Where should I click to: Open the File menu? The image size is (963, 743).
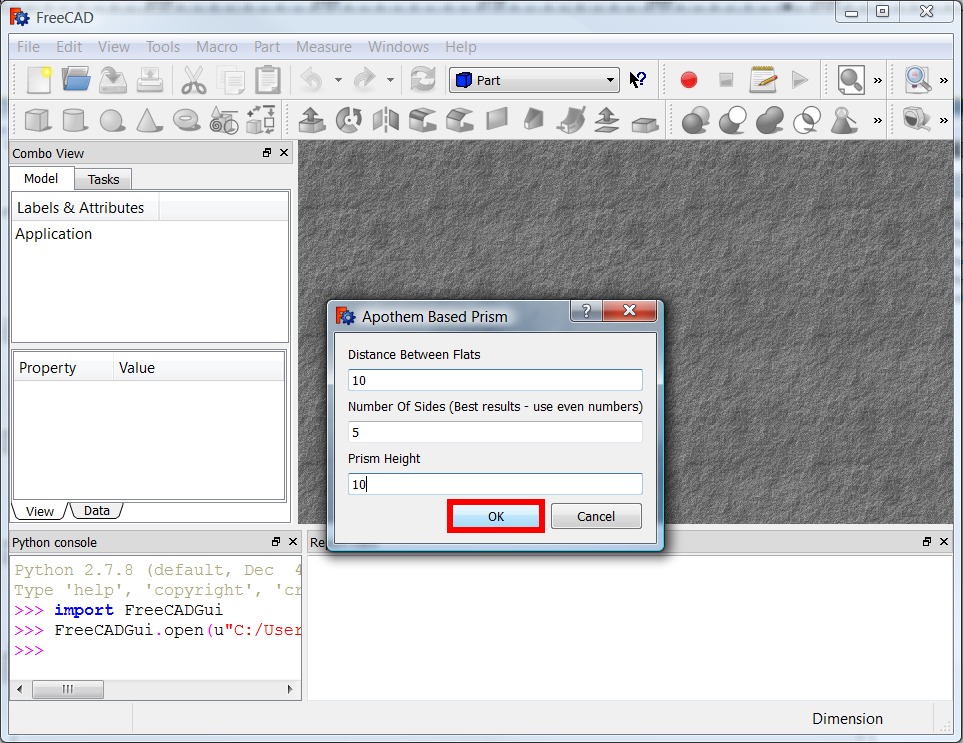tap(28, 47)
